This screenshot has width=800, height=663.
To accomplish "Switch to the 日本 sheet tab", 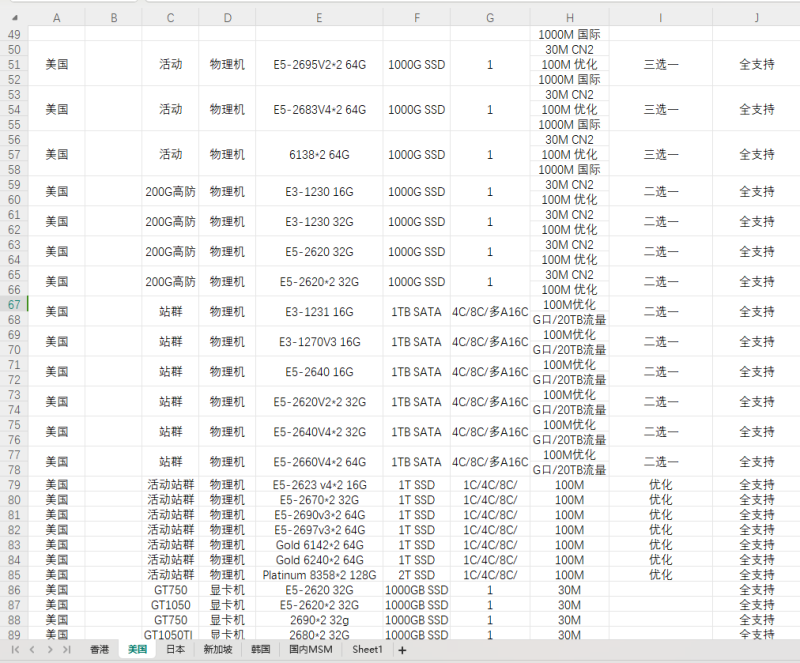I will (x=176, y=650).
